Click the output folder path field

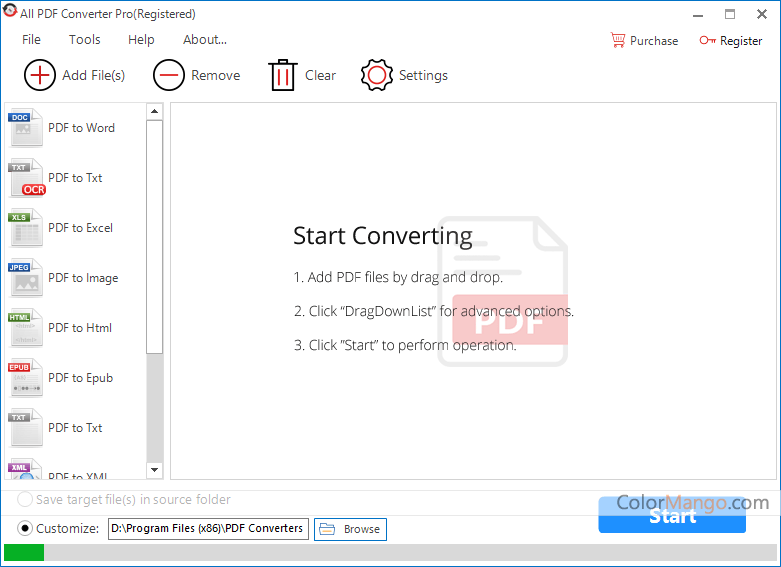tap(208, 529)
